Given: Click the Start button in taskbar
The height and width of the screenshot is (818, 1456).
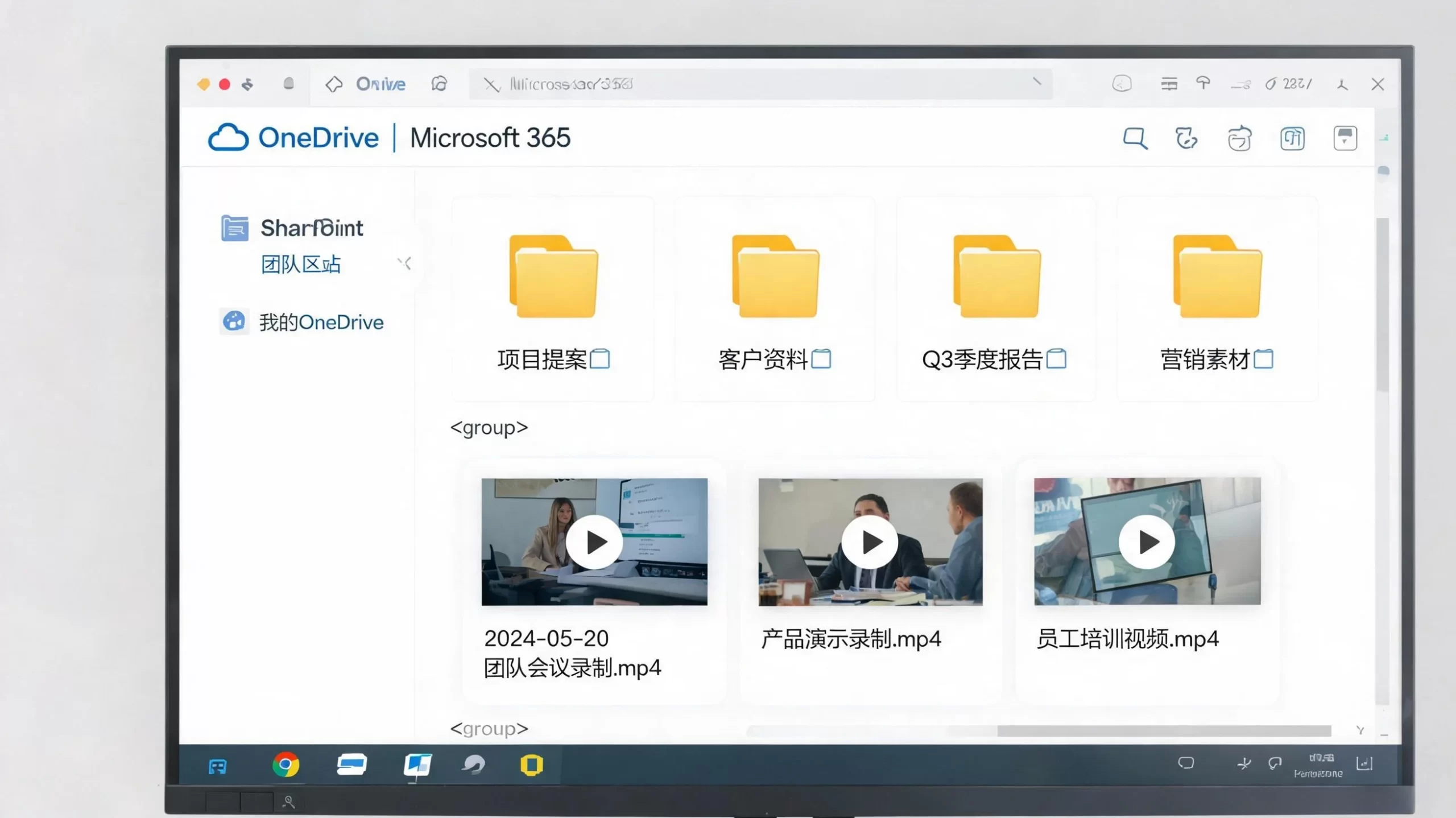Looking at the screenshot, I should 217,766.
